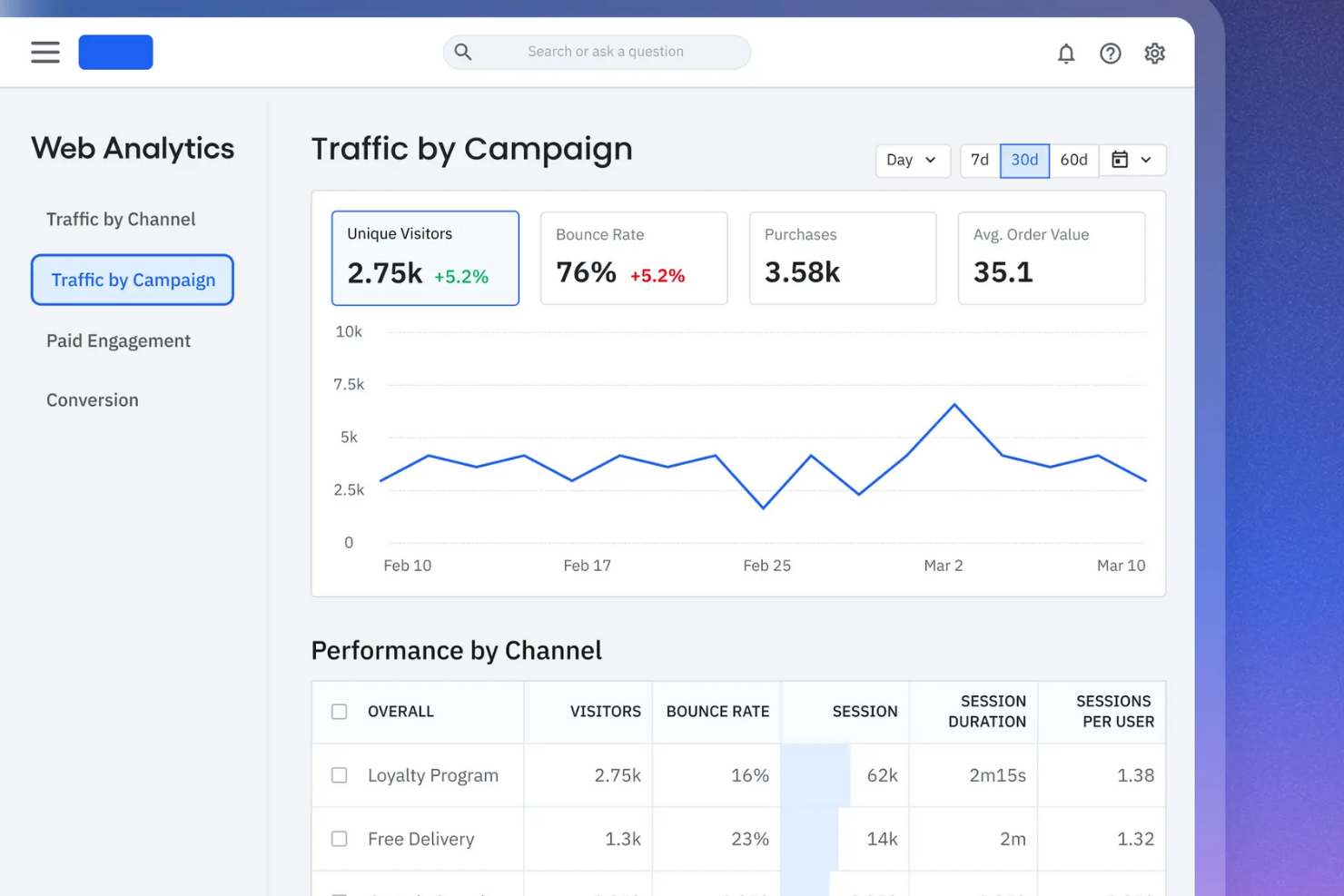The image size is (1344, 896).
Task: Click the blue logo in header
Action: tap(115, 53)
